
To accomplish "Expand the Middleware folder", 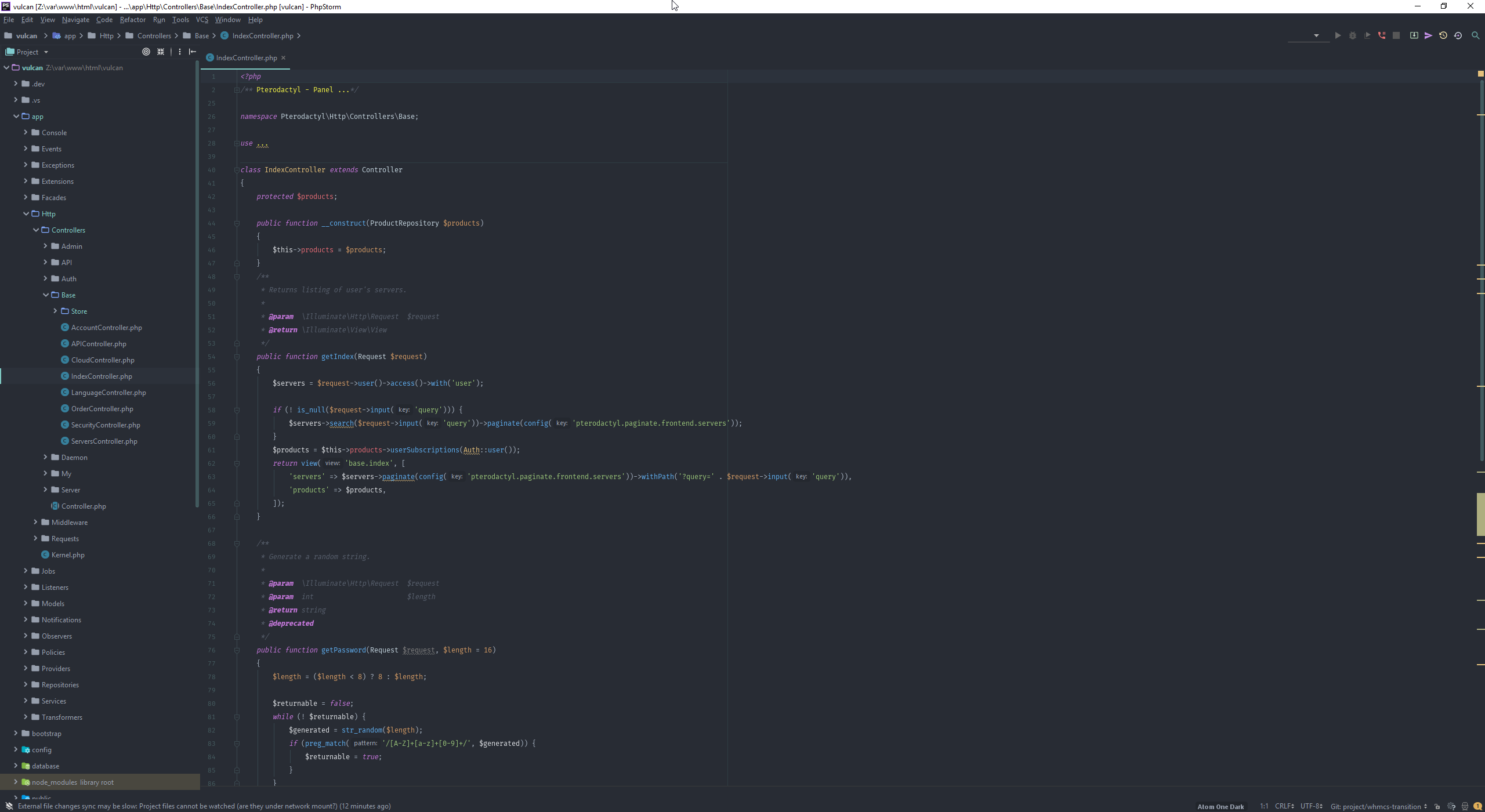I will pyautogui.click(x=36, y=522).
